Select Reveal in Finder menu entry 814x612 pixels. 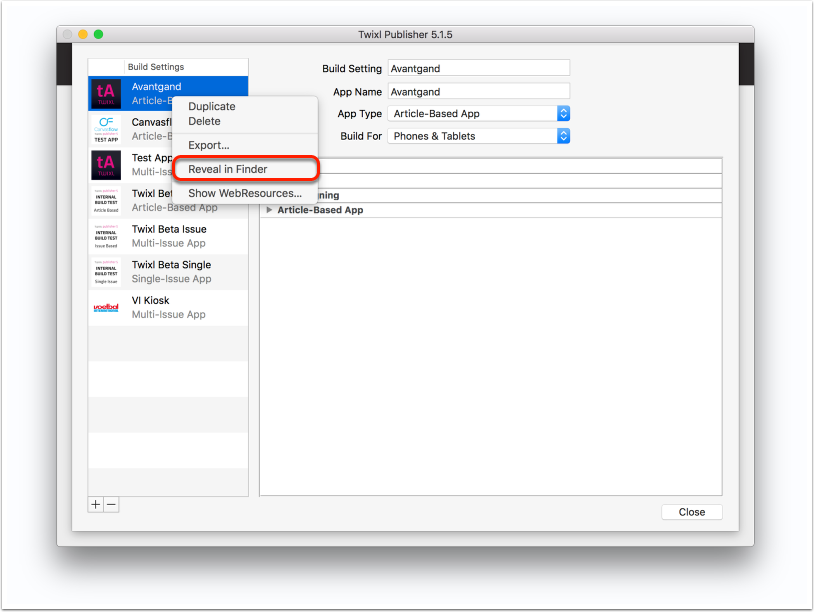pyautogui.click(x=245, y=169)
